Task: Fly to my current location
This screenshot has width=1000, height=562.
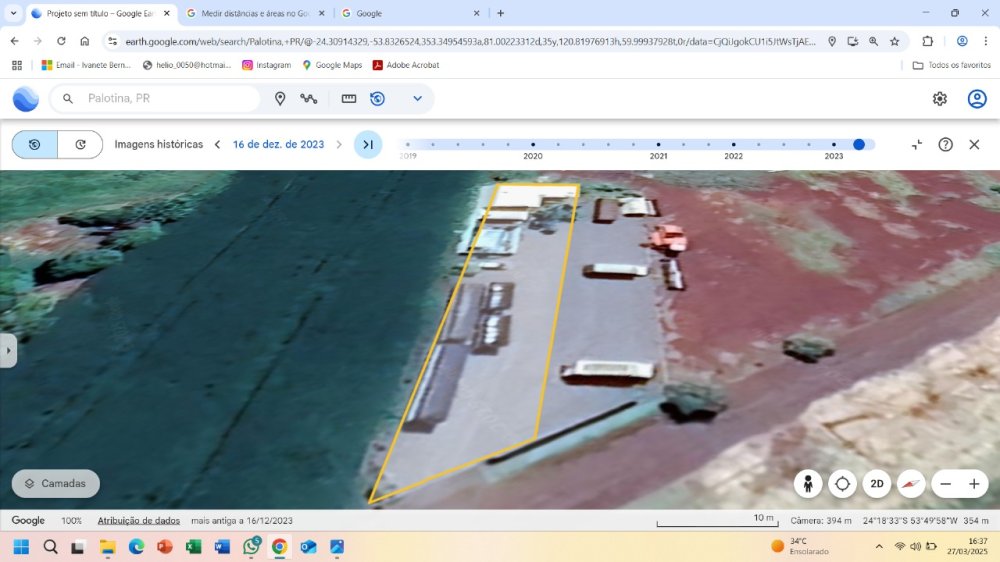Action: (842, 484)
